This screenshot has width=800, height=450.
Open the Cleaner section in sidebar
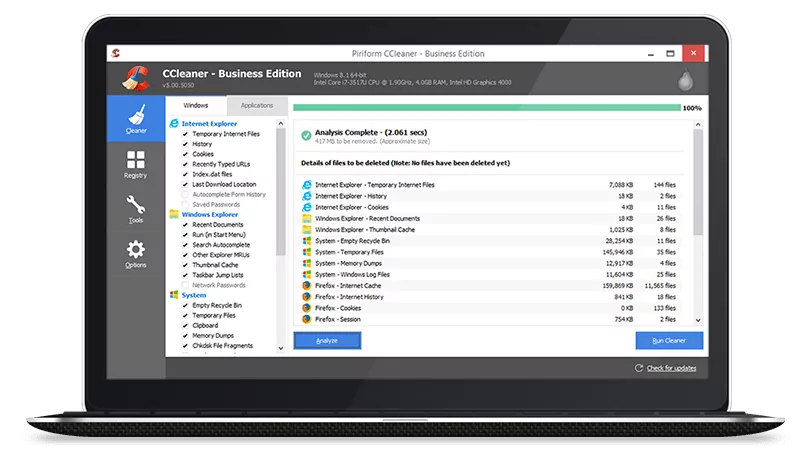click(x=136, y=119)
